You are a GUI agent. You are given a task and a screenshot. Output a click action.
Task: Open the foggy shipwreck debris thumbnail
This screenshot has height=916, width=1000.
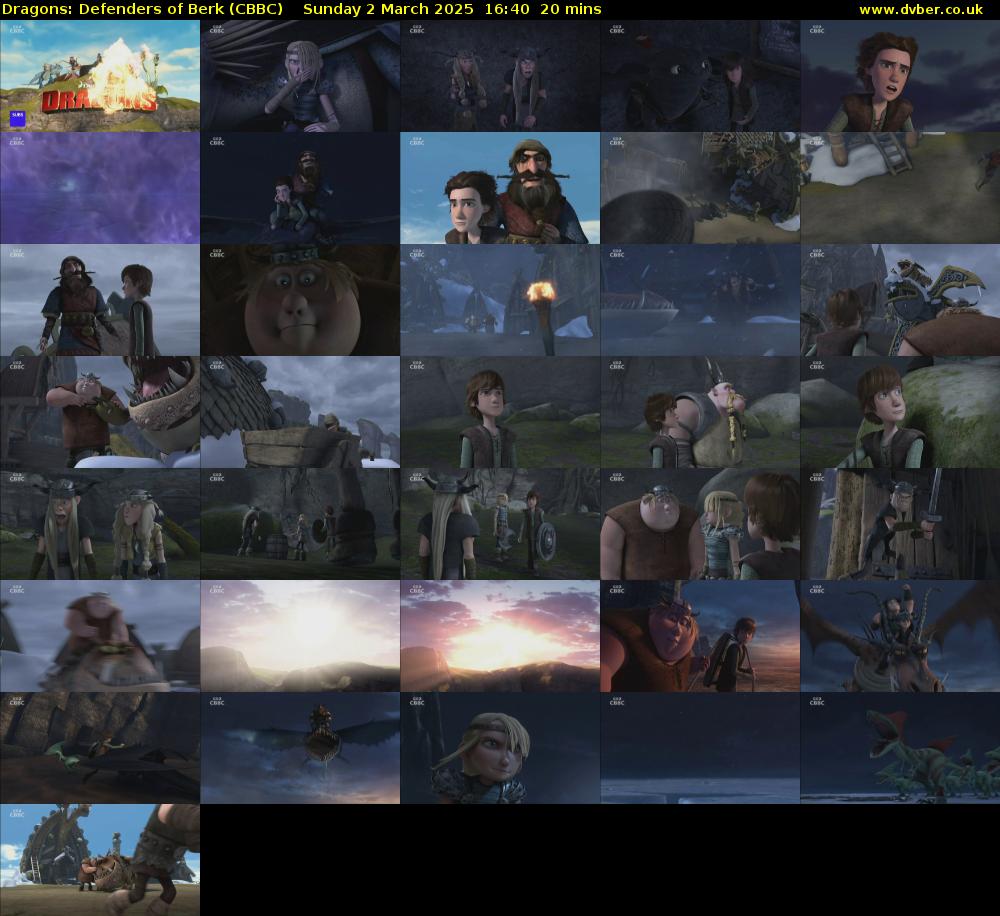700,188
